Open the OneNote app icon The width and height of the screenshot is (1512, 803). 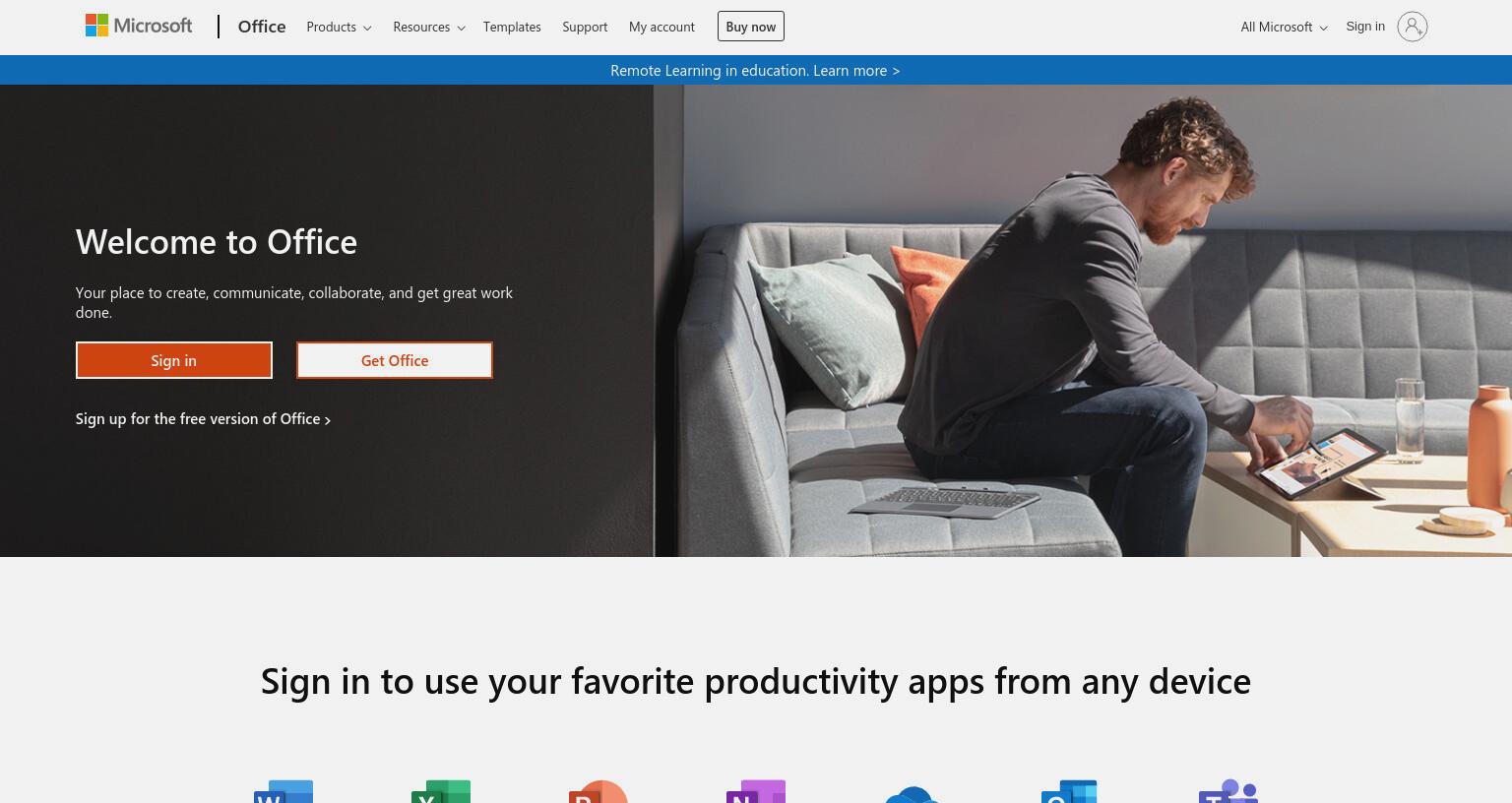coord(756,791)
